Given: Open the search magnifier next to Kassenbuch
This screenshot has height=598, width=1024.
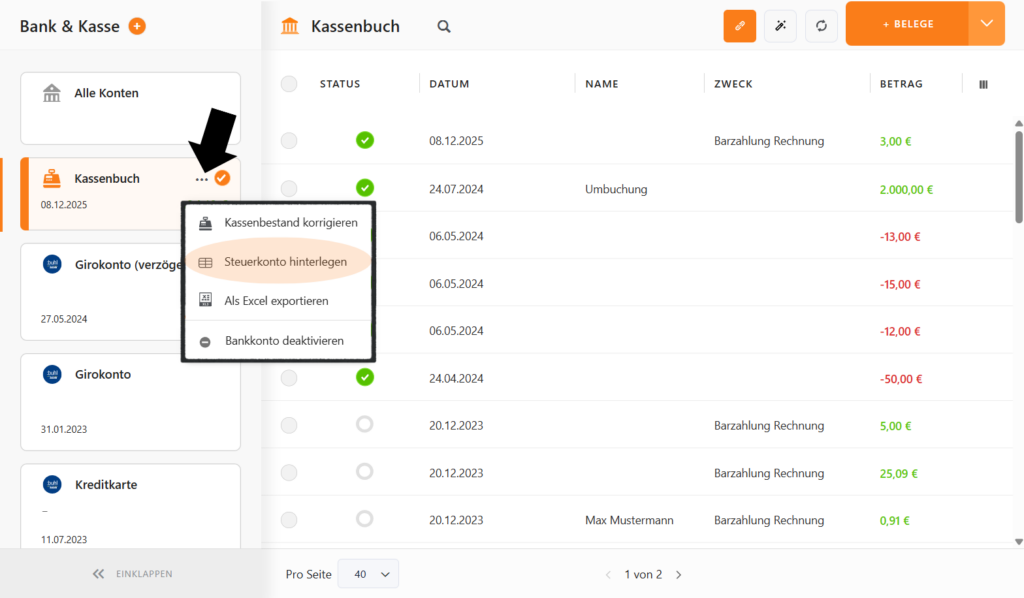Looking at the screenshot, I should [x=444, y=26].
